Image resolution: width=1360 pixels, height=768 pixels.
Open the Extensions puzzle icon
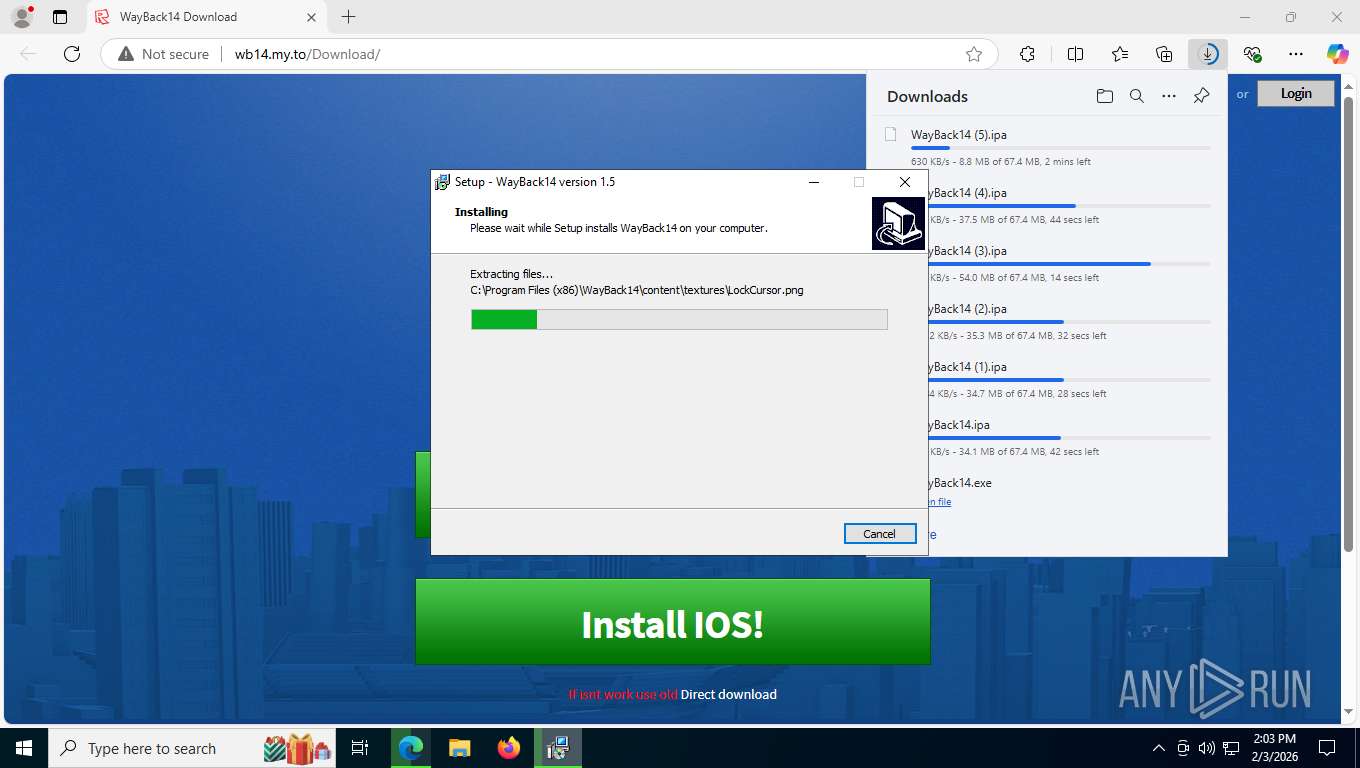(x=1027, y=54)
